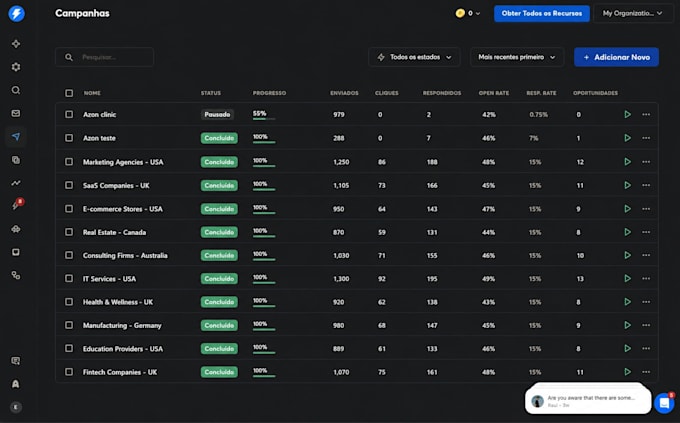Check the SaaS Companies - UK checkbox
The height and width of the screenshot is (423, 680).
coord(69,185)
